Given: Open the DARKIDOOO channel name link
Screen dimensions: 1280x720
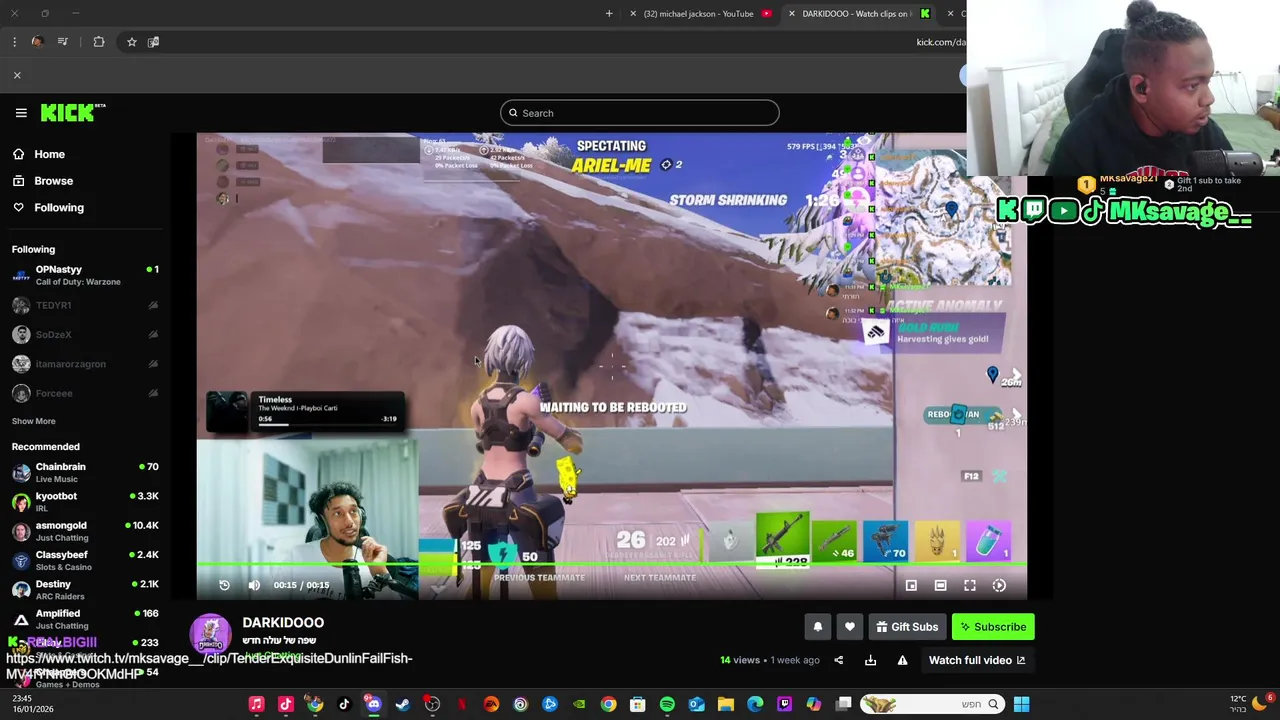Looking at the screenshot, I should click(x=283, y=622).
